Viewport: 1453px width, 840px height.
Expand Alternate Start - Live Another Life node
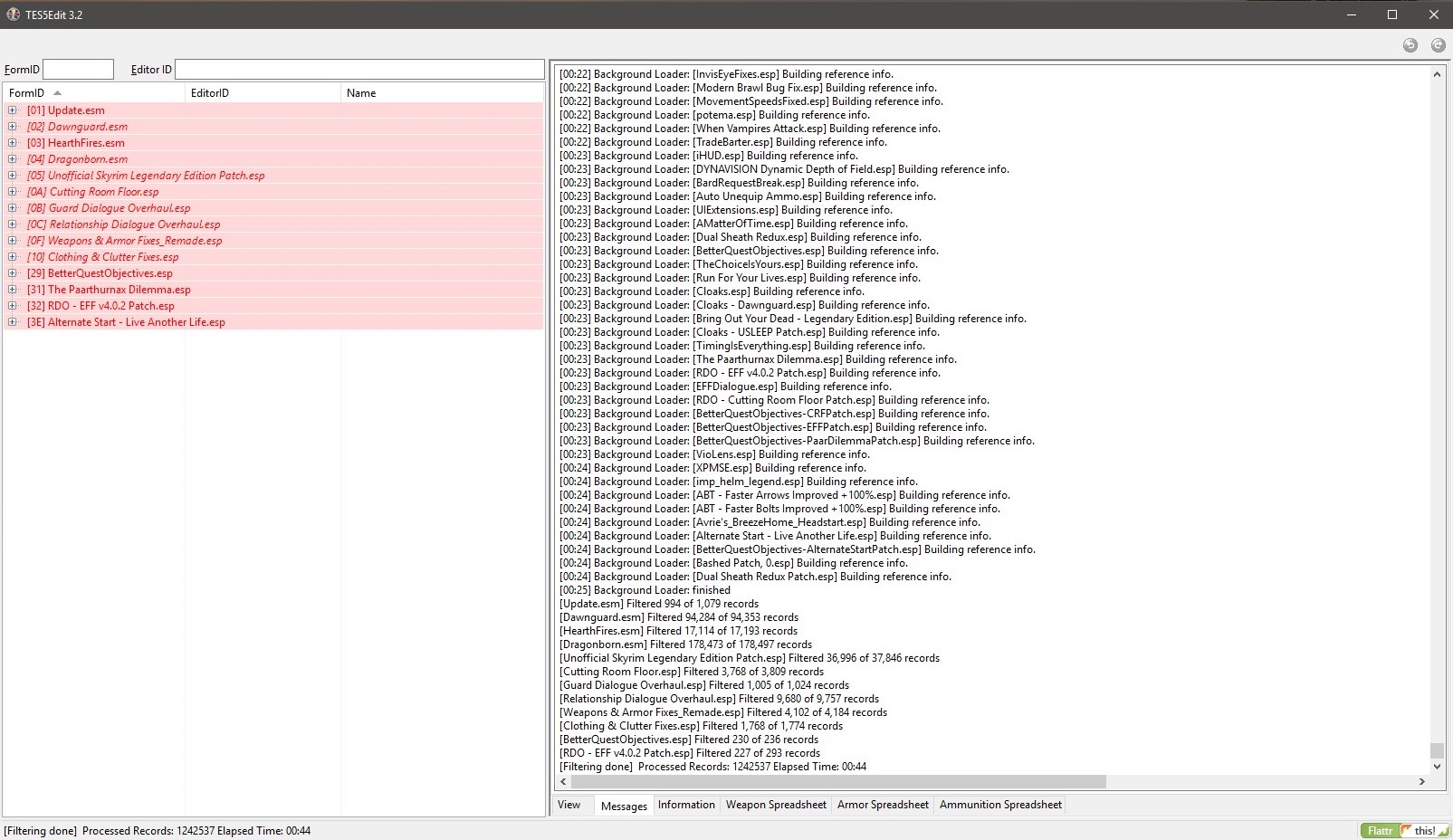13,322
